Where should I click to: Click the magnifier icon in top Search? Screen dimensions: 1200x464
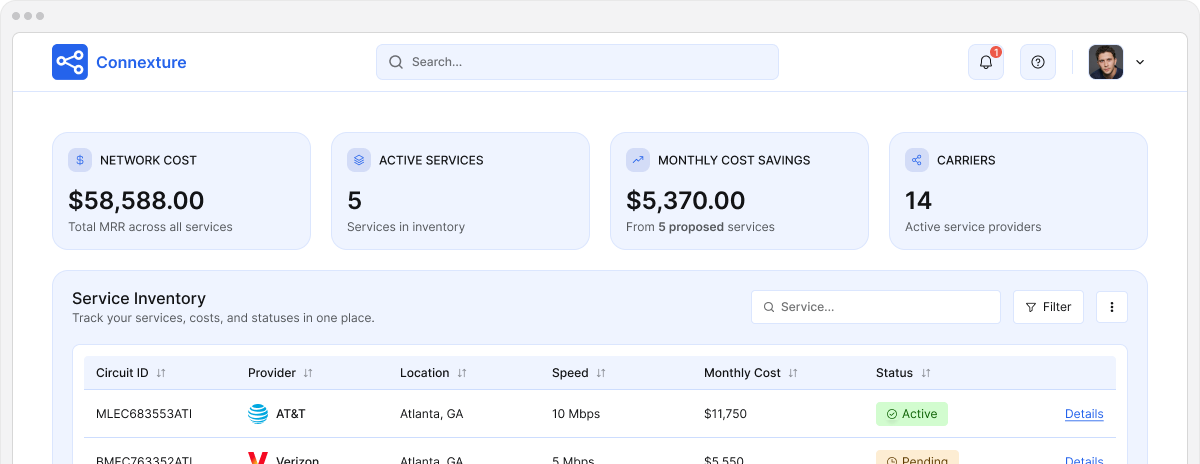(x=396, y=62)
